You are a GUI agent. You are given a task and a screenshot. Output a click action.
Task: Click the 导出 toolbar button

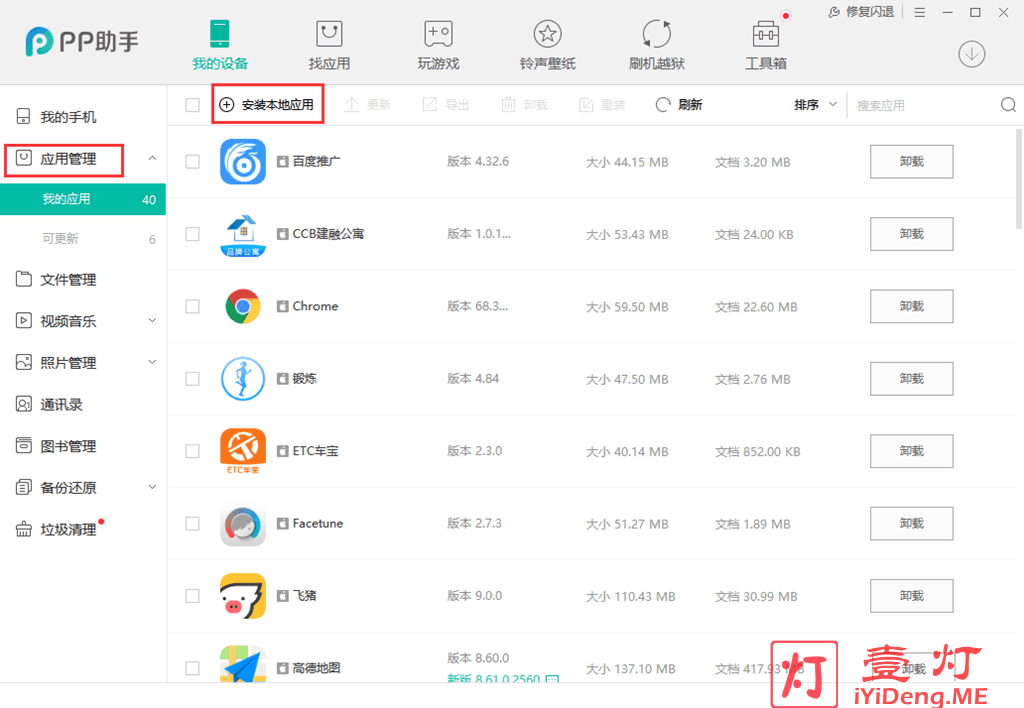point(446,105)
